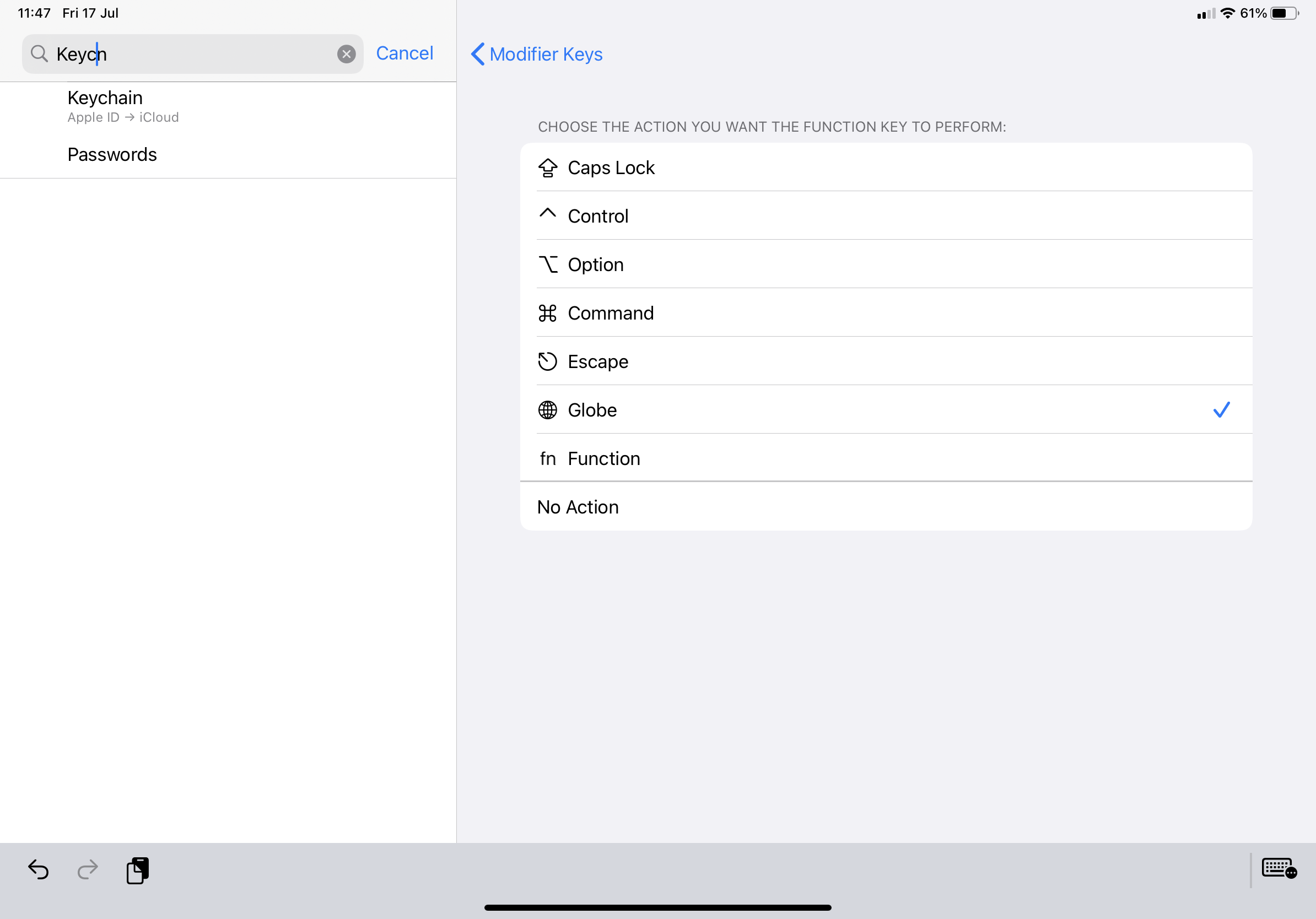Tap the paste clipboard icon
Image resolution: width=1316 pixels, height=919 pixels.
138,871
